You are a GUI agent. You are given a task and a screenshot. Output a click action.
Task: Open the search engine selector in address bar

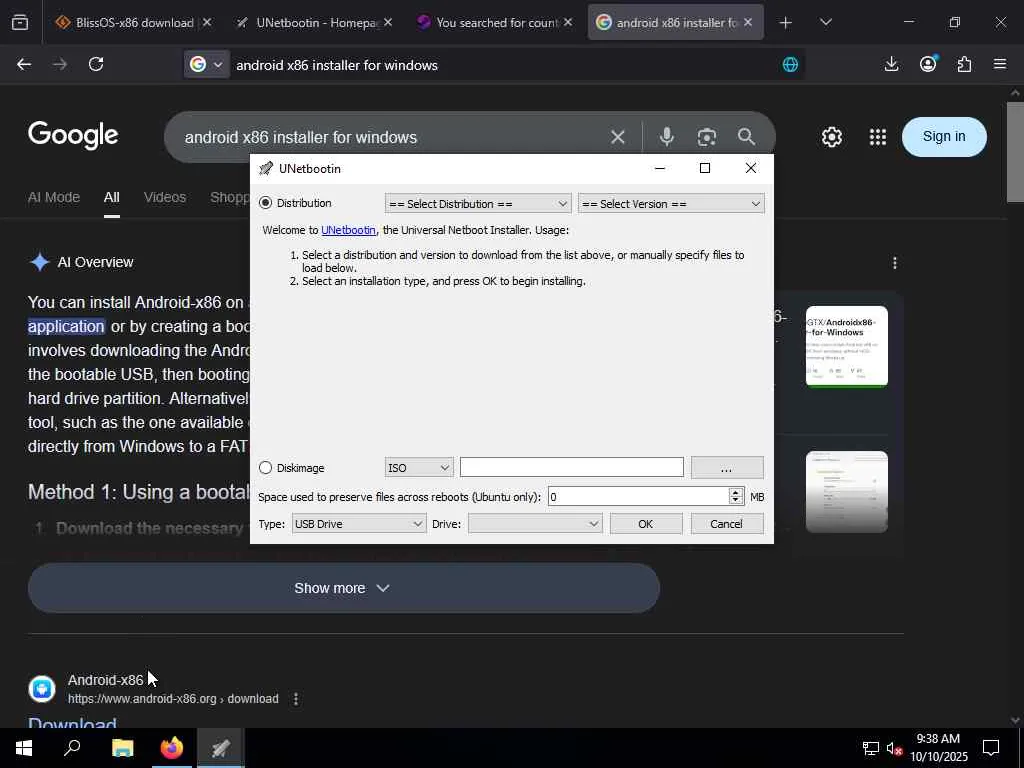pyautogui.click(x=206, y=64)
